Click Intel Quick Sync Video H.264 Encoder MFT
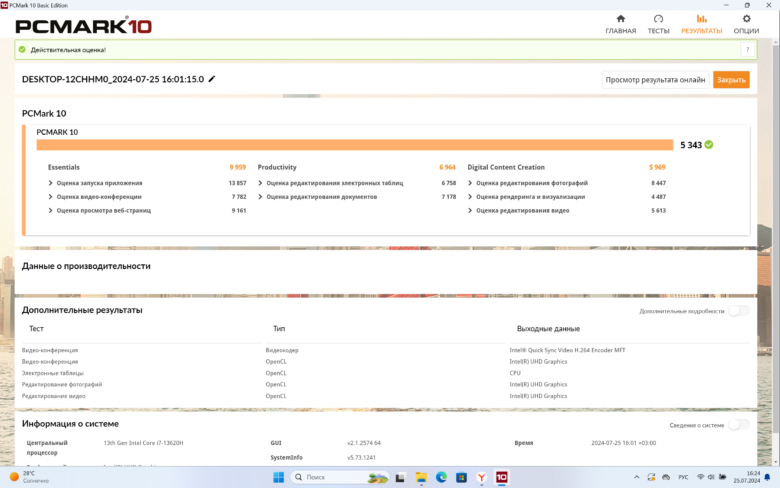The image size is (780, 488). [x=567, y=350]
